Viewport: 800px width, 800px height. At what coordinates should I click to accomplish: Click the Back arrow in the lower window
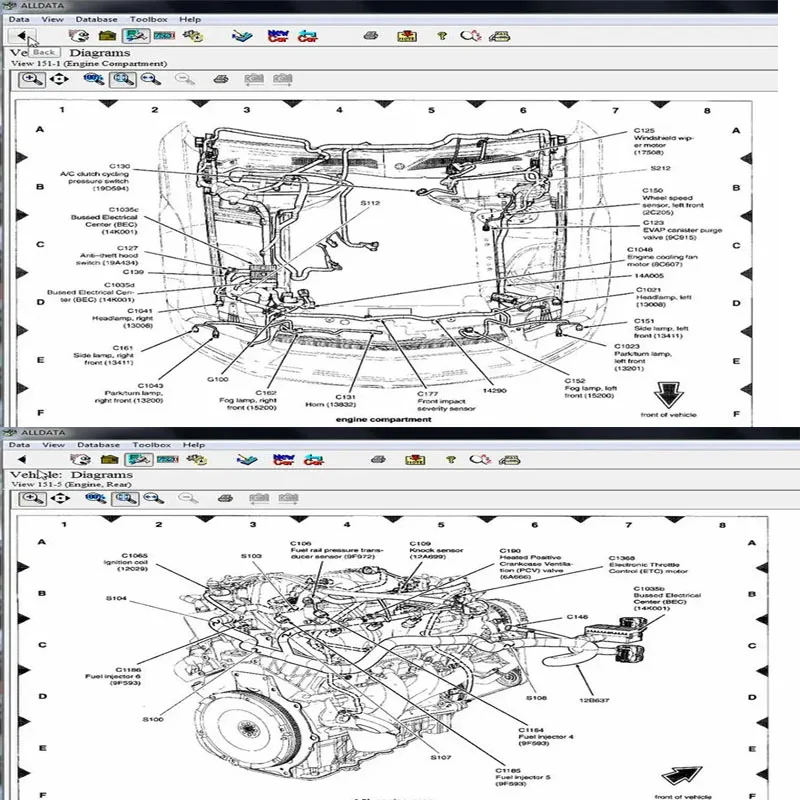pyautogui.click(x=21, y=460)
